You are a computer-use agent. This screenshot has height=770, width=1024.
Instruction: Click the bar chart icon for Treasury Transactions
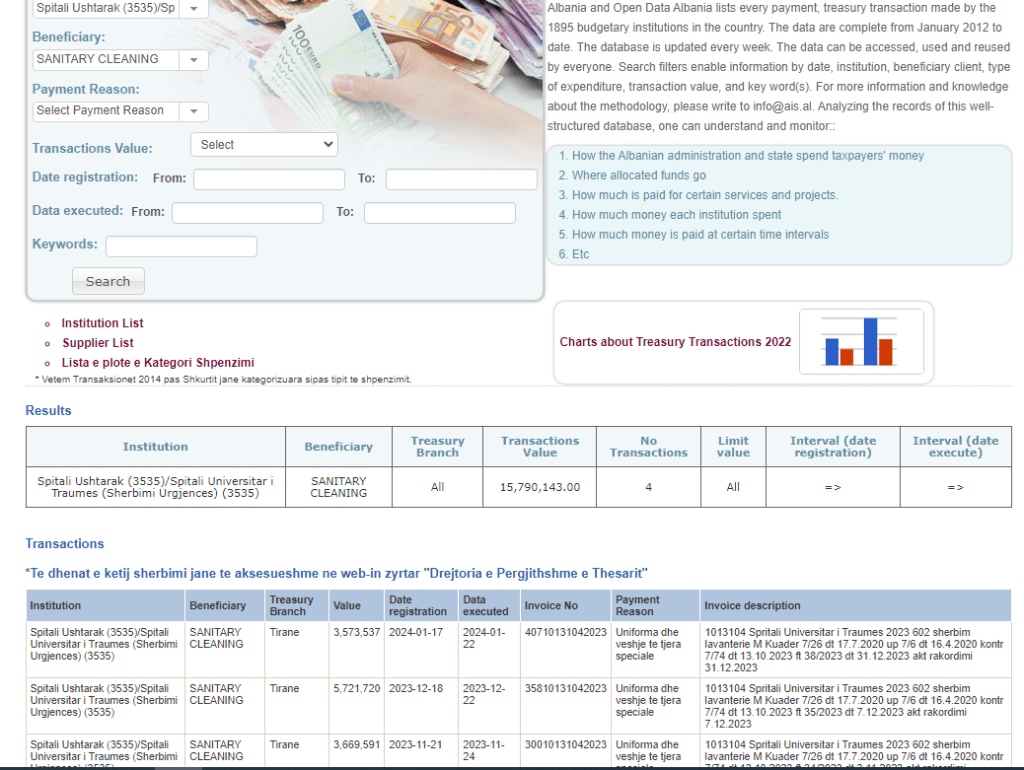click(858, 342)
